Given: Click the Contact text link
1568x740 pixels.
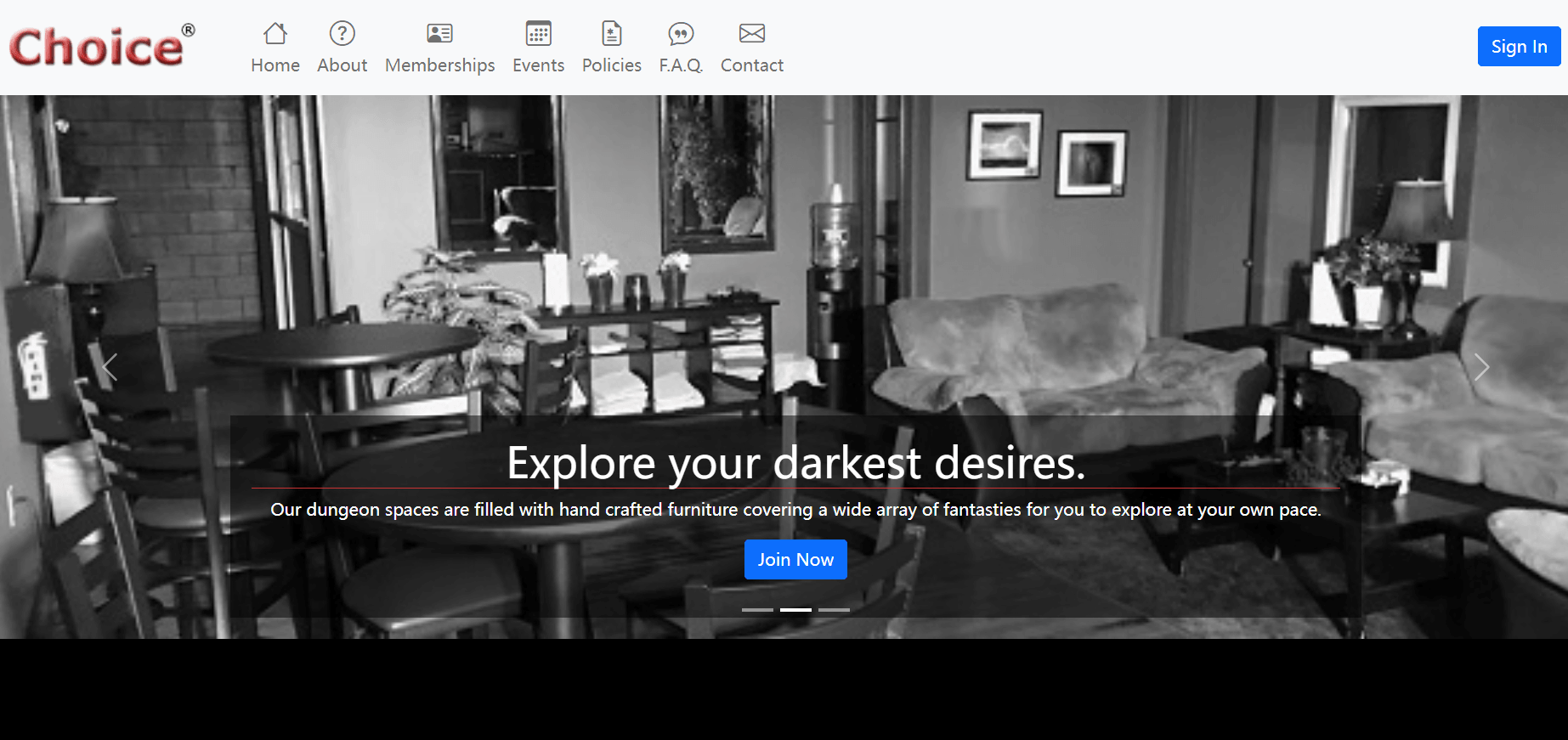Looking at the screenshot, I should tap(752, 65).
